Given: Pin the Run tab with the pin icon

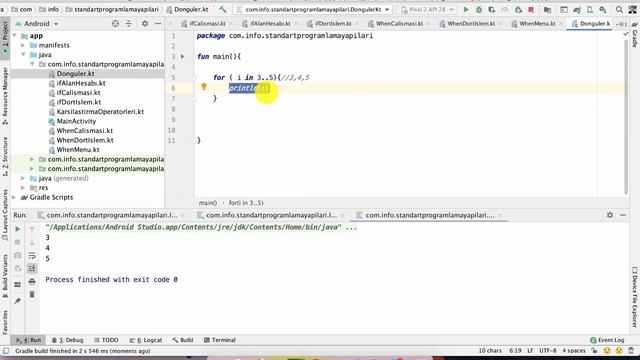Looking at the screenshot, I should click(x=18, y=301).
